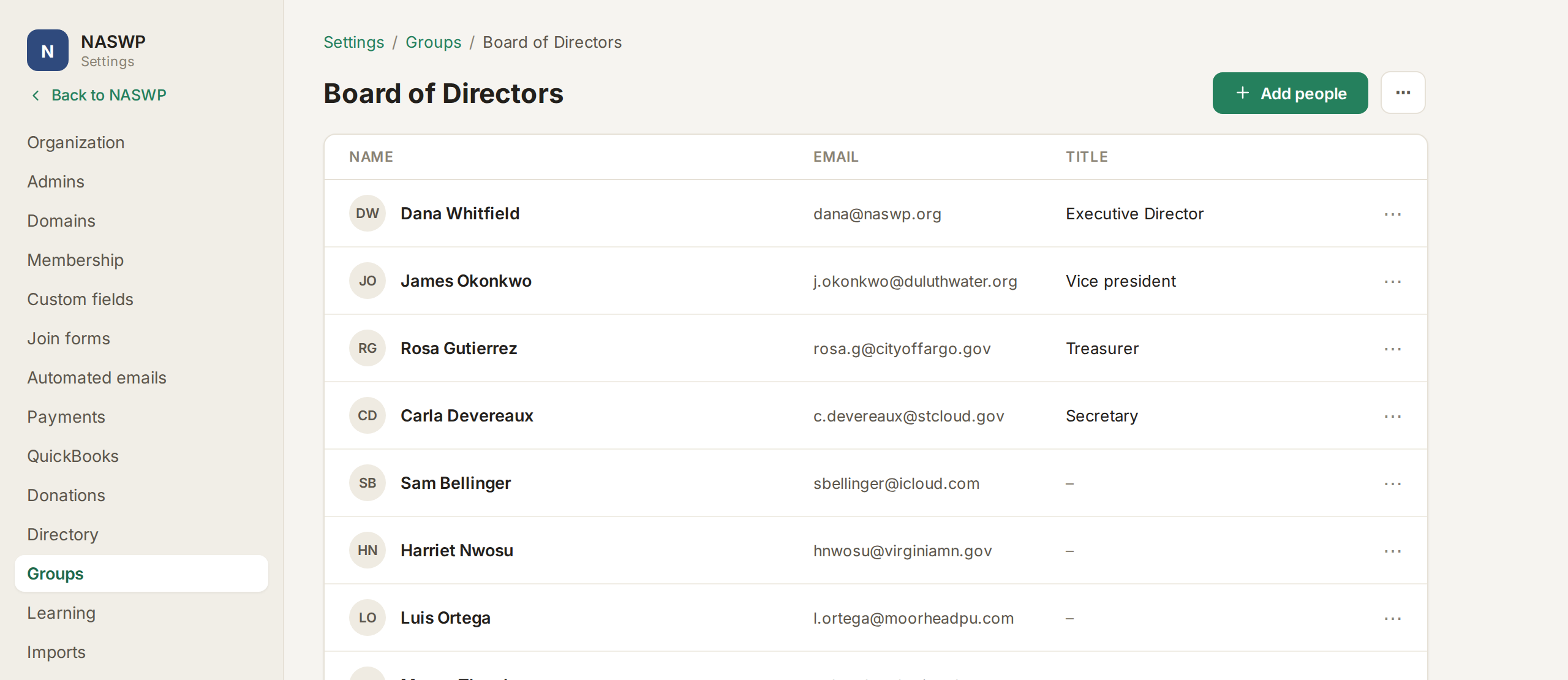The image size is (1568, 680).
Task: Click the RG avatar for Rosa Gutierrez
Action: point(367,348)
